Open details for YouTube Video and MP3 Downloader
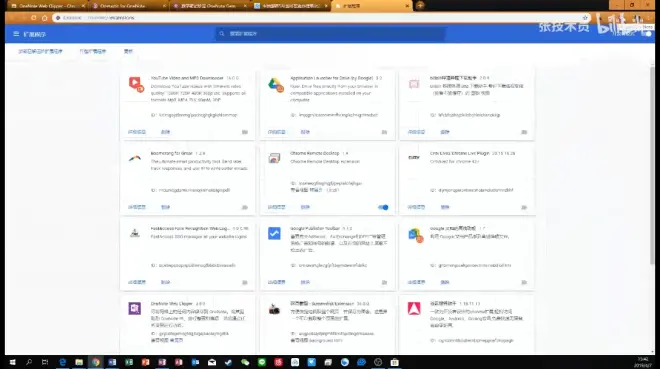Image resolution: width=660 pixels, height=369 pixels. pos(137,132)
